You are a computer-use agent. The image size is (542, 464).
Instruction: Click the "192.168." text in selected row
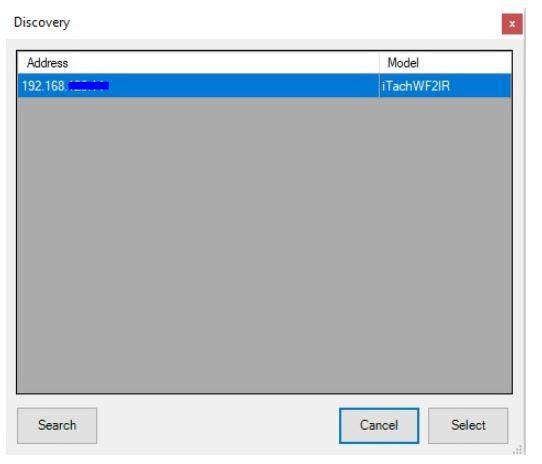point(44,86)
